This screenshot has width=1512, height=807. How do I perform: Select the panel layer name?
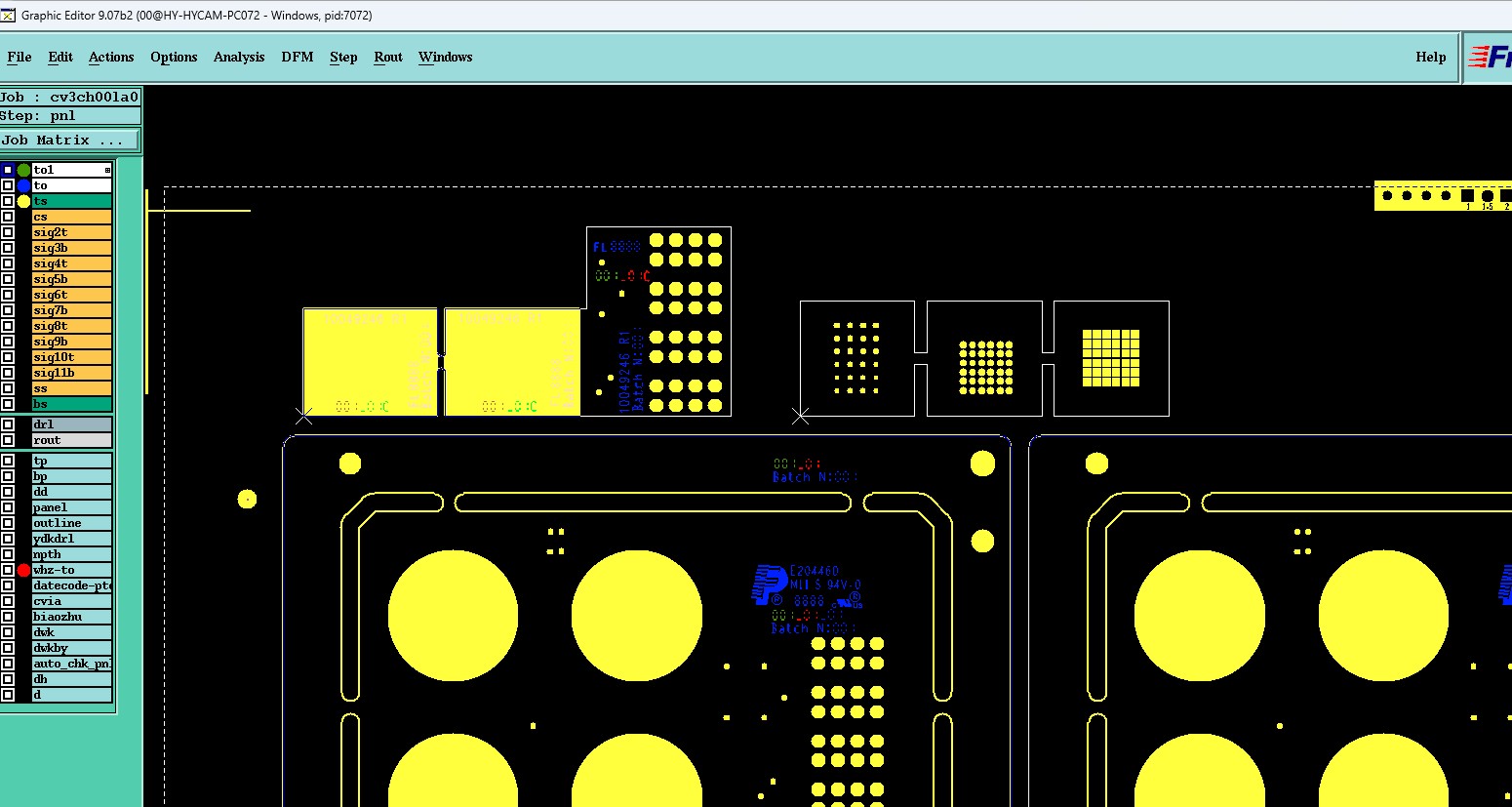pos(72,507)
